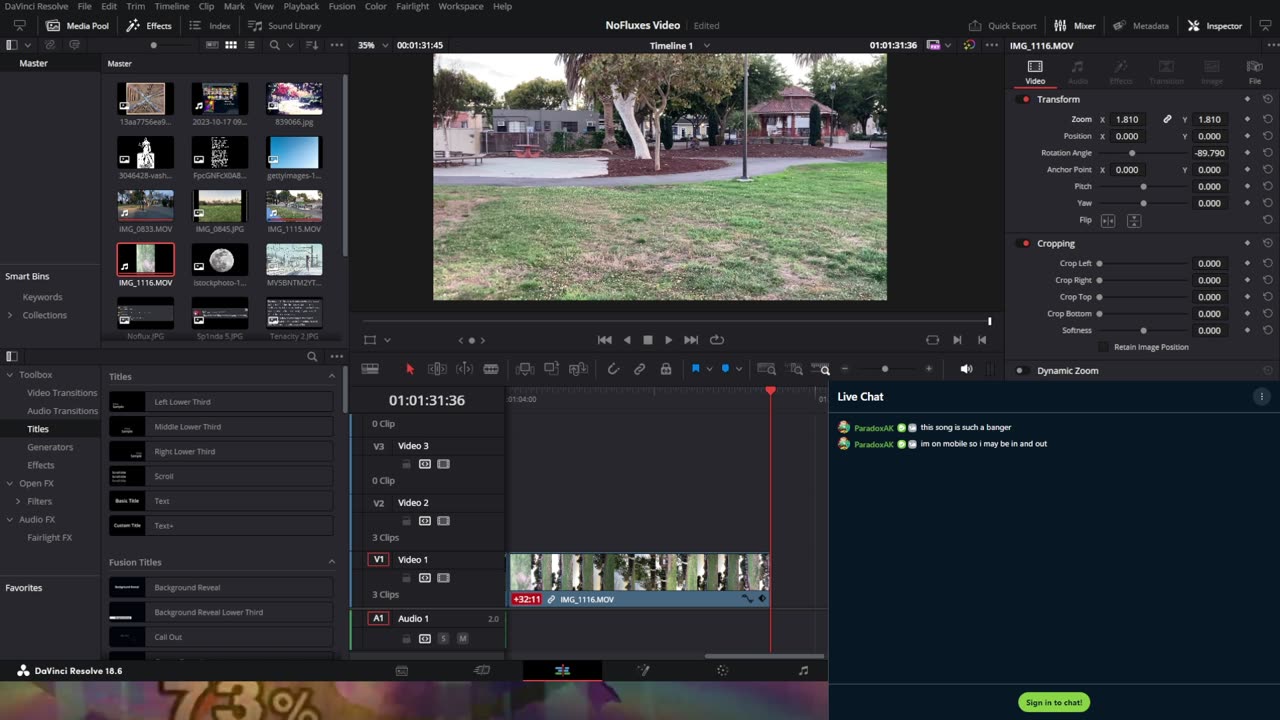
Task: Switch to the Inspector File tab
Action: click(1254, 72)
